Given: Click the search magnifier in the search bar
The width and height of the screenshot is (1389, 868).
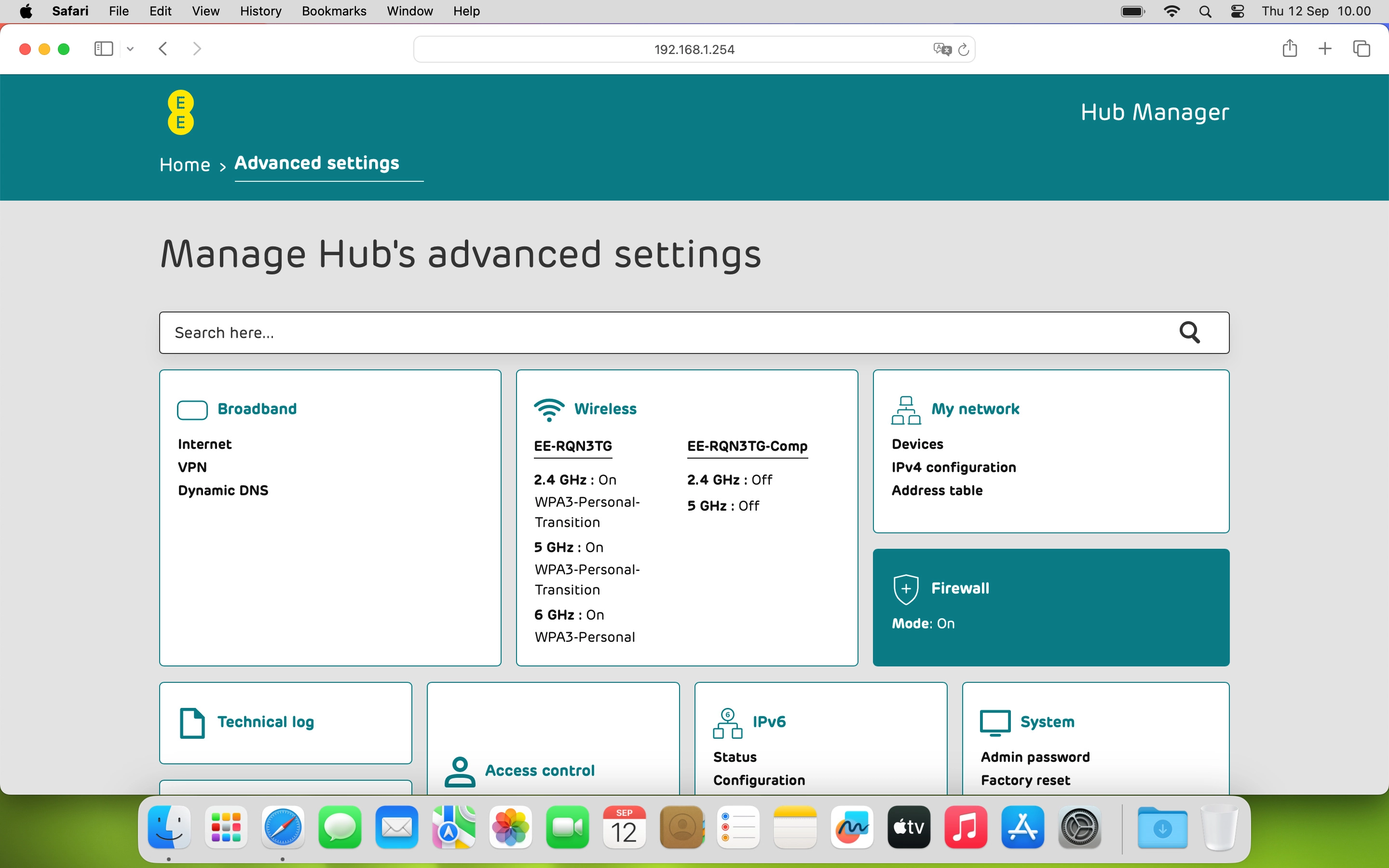Looking at the screenshot, I should 1190,332.
